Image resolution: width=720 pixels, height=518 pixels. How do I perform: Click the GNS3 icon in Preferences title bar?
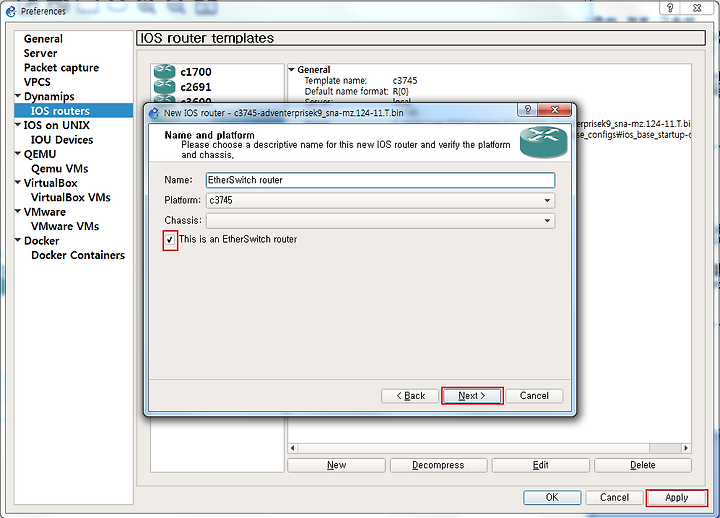click(11, 11)
